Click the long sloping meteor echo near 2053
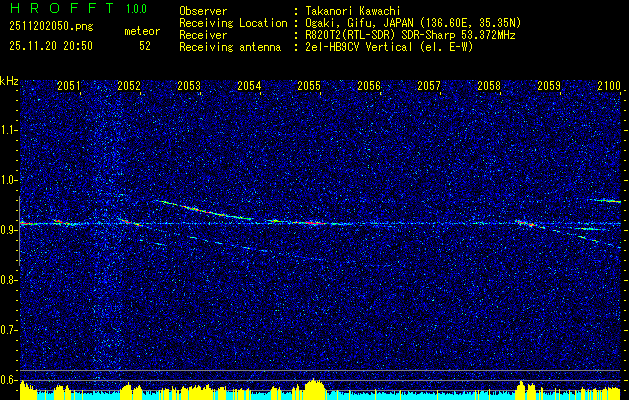The image size is (629, 400). tap(205, 211)
